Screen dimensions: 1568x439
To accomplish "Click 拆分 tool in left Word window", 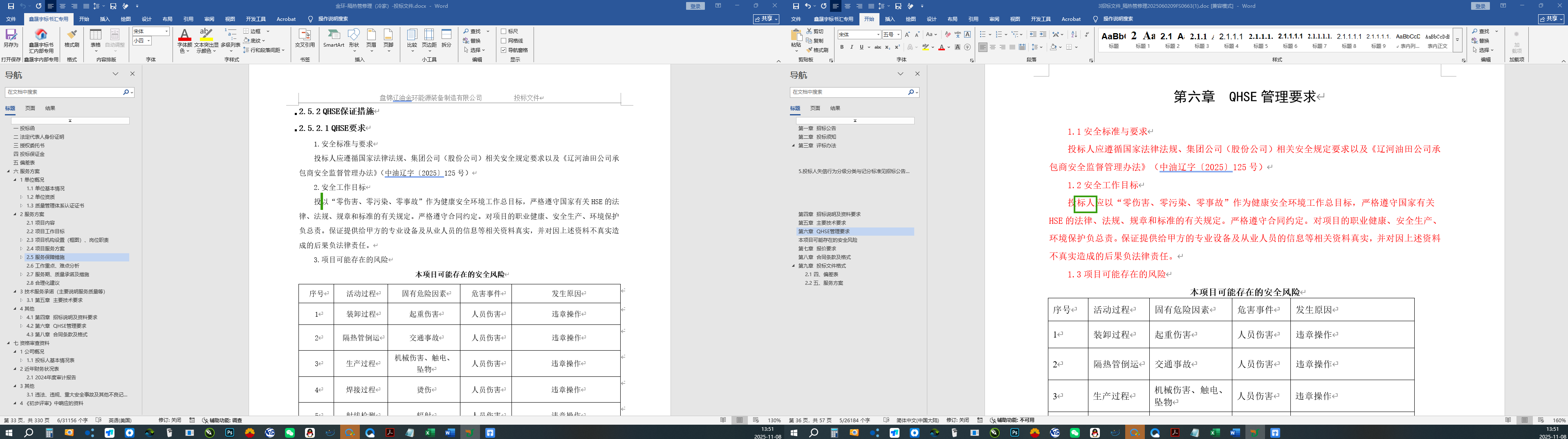I will [447, 38].
